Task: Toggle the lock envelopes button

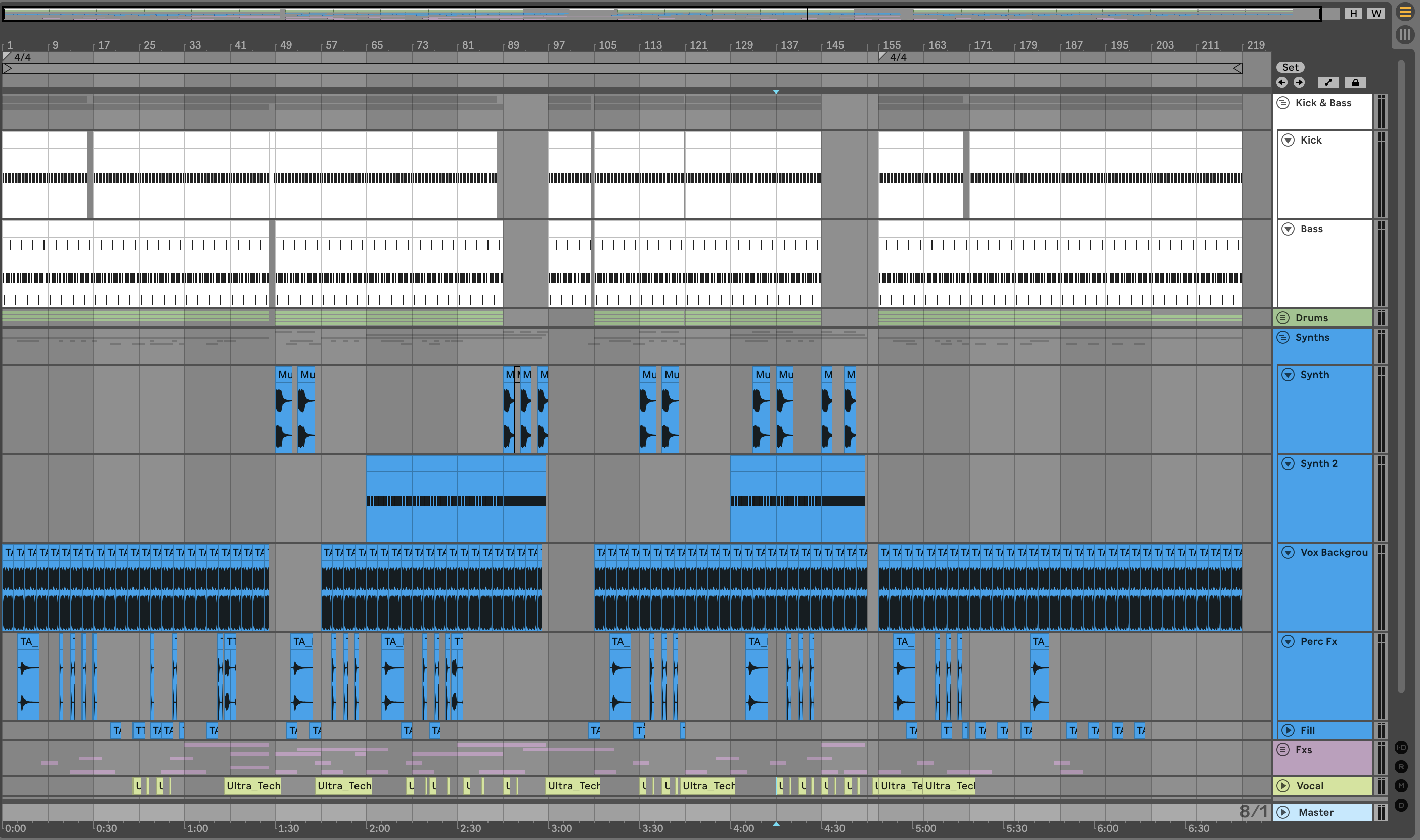Action: tap(1355, 83)
